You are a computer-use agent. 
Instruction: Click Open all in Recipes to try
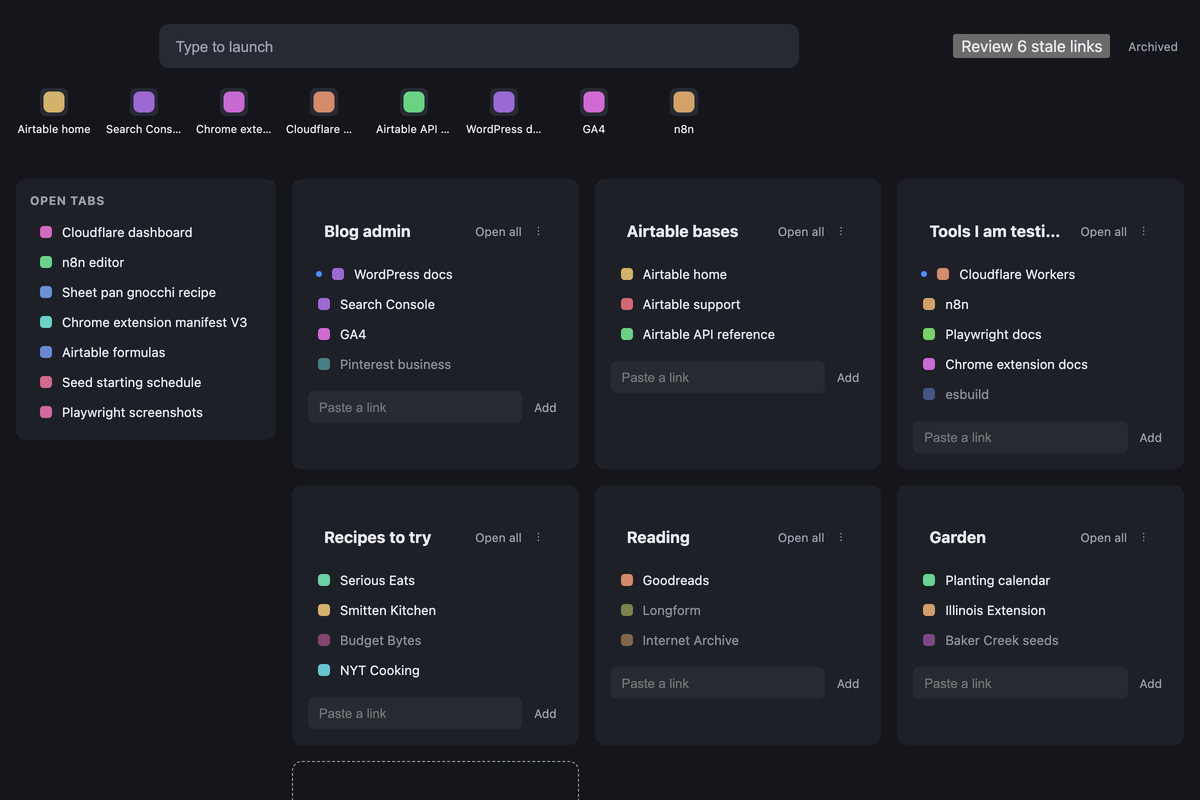498,538
